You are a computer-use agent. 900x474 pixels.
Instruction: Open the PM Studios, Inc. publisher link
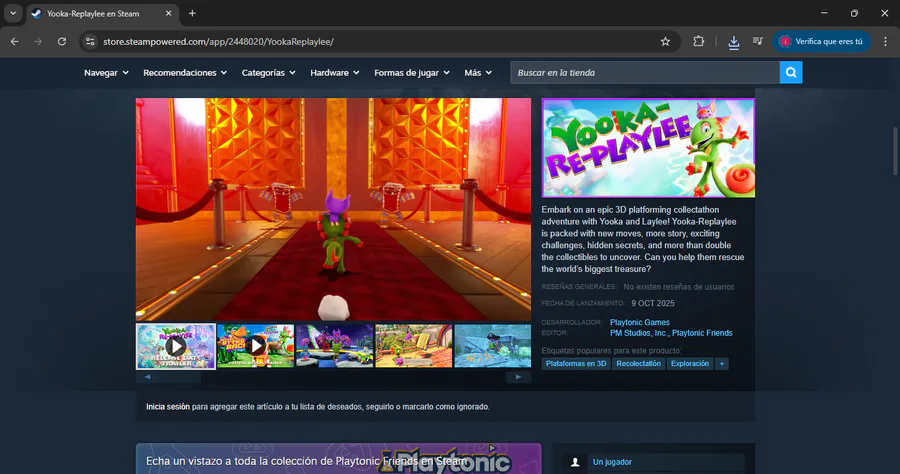click(x=639, y=333)
